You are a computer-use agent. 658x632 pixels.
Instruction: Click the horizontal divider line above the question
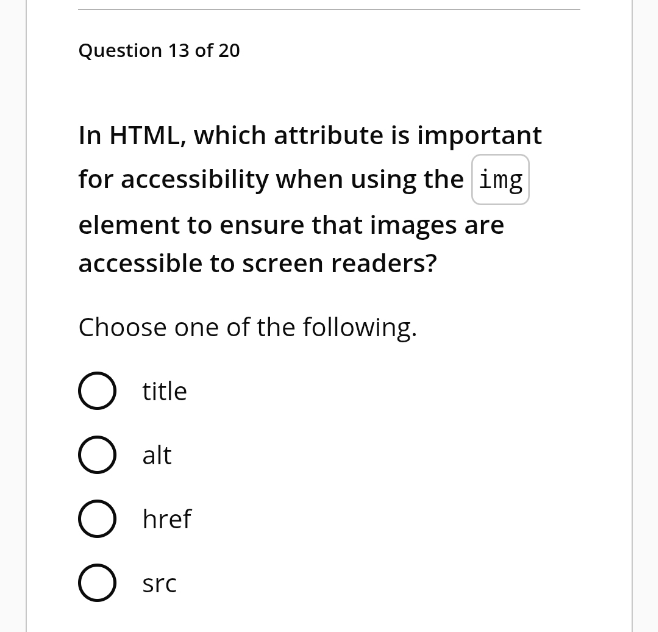329,9
